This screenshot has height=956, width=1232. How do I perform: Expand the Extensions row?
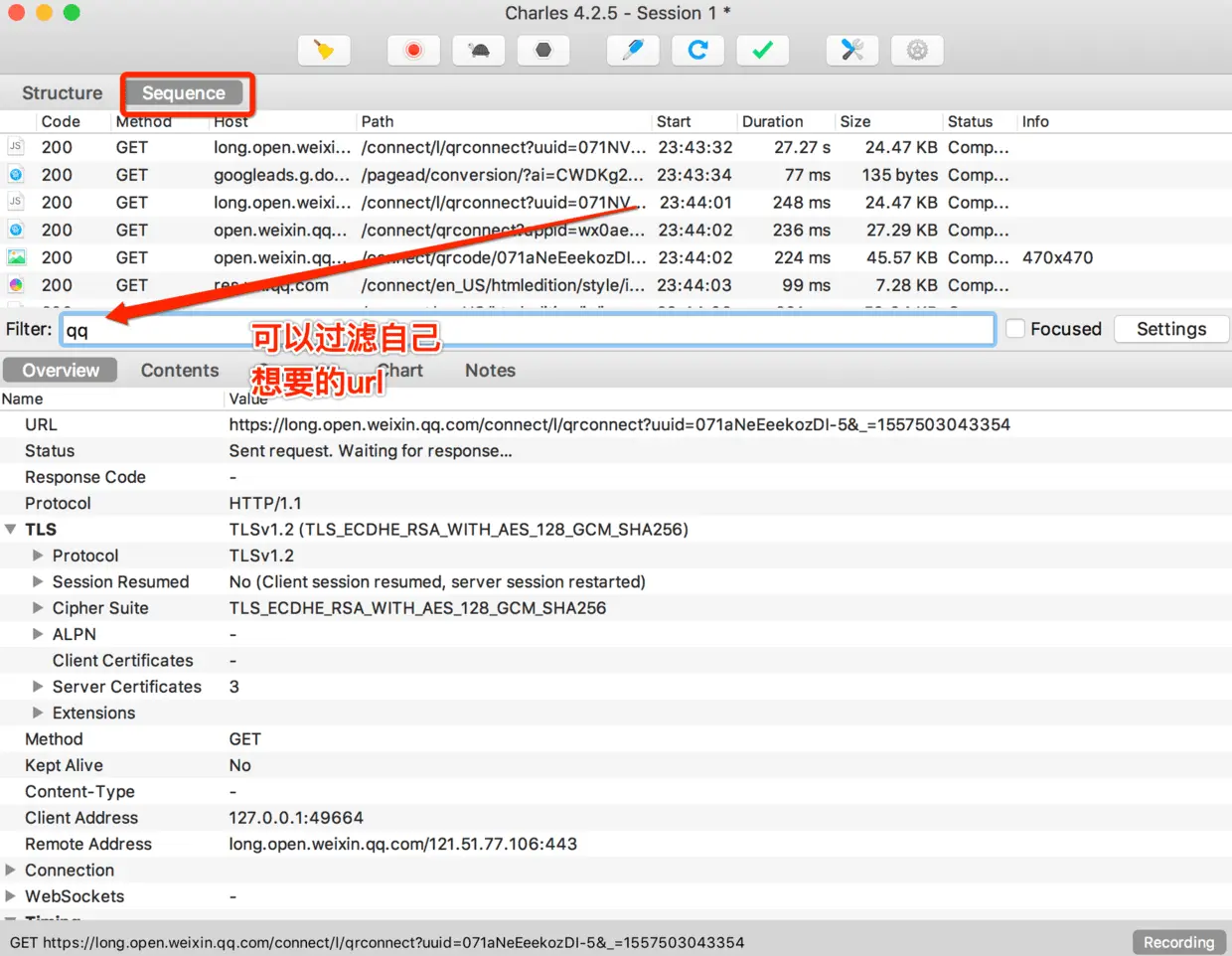(x=38, y=713)
